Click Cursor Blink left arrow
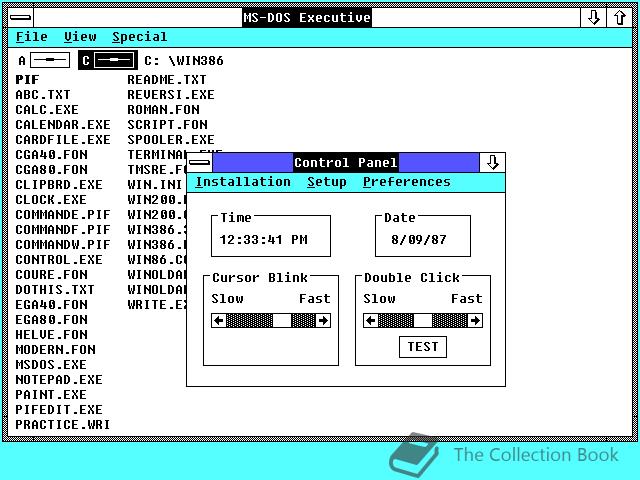Image resolution: width=640 pixels, height=480 pixels. (x=219, y=320)
